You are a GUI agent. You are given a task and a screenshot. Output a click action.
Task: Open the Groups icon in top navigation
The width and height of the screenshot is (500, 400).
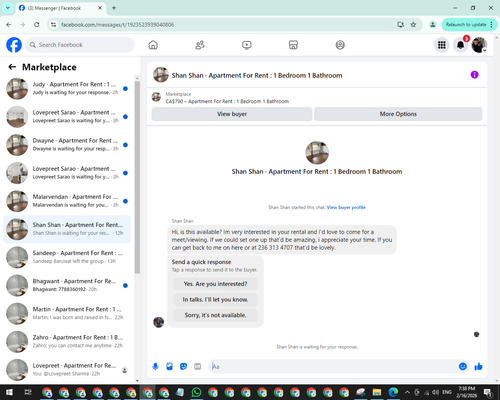pyautogui.click(x=340, y=45)
